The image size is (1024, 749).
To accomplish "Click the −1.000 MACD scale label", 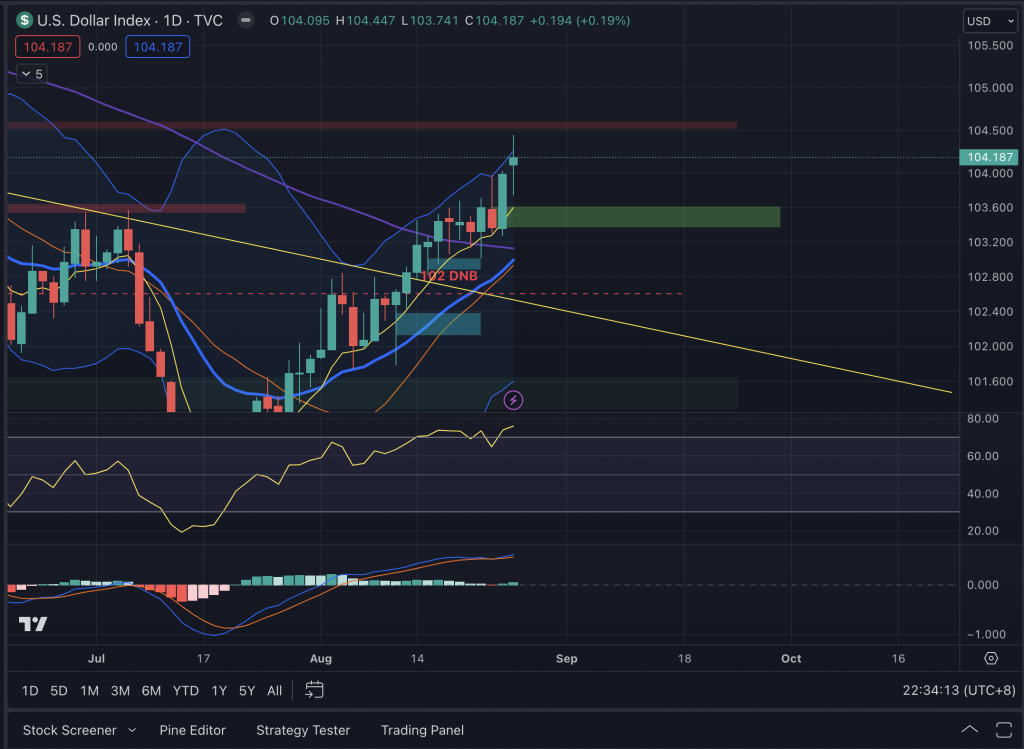I will [986, 634].
